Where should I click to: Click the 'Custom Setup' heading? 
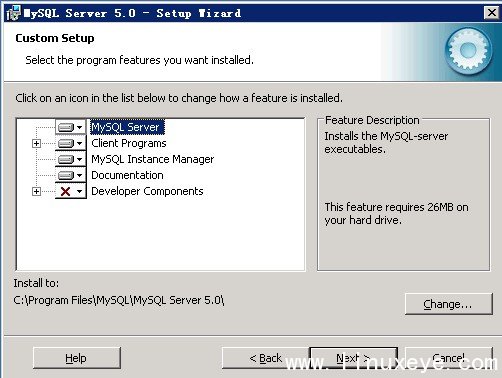[55, 38]
